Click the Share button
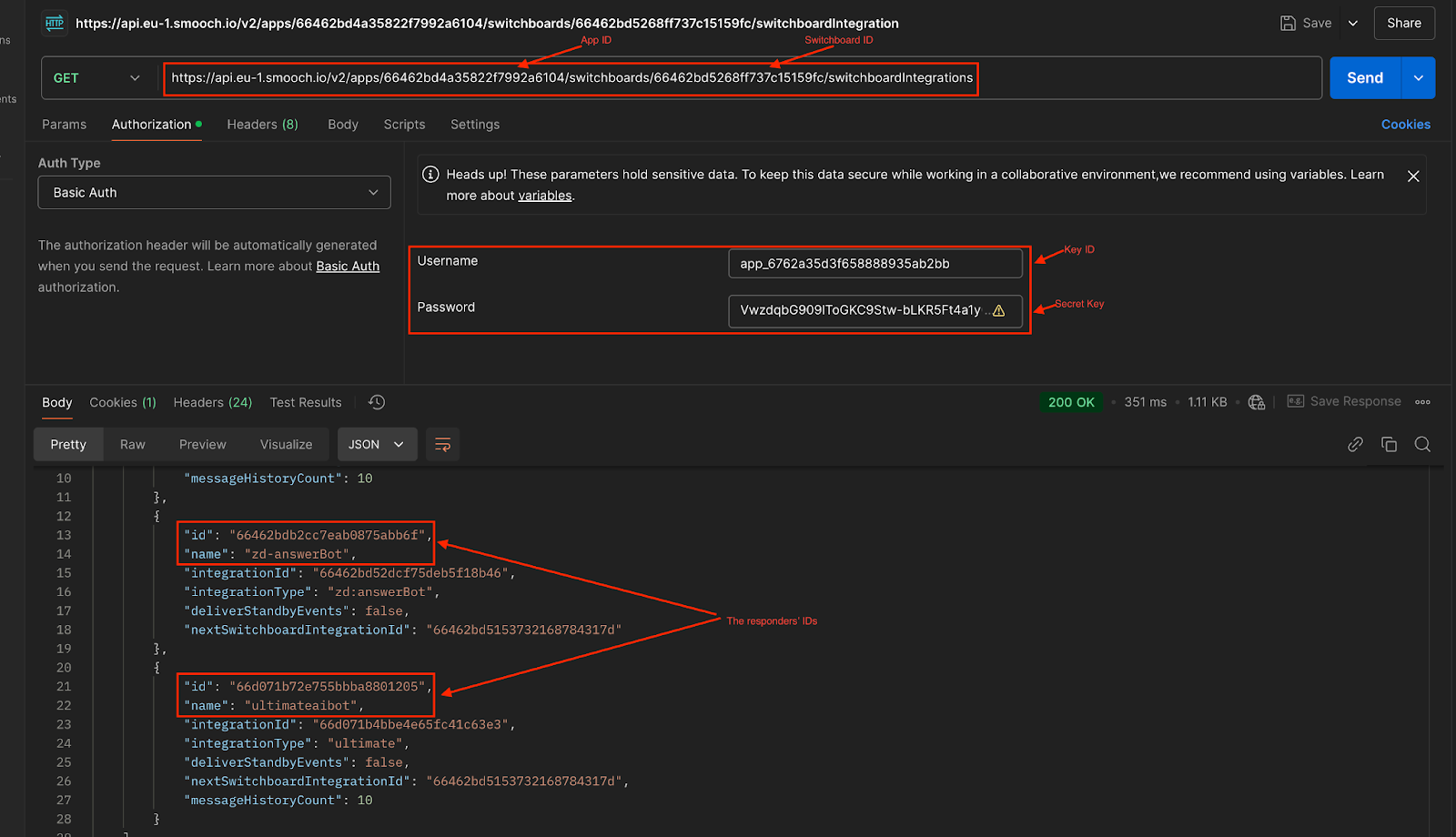1456x837 pixels. (1404, 24)
